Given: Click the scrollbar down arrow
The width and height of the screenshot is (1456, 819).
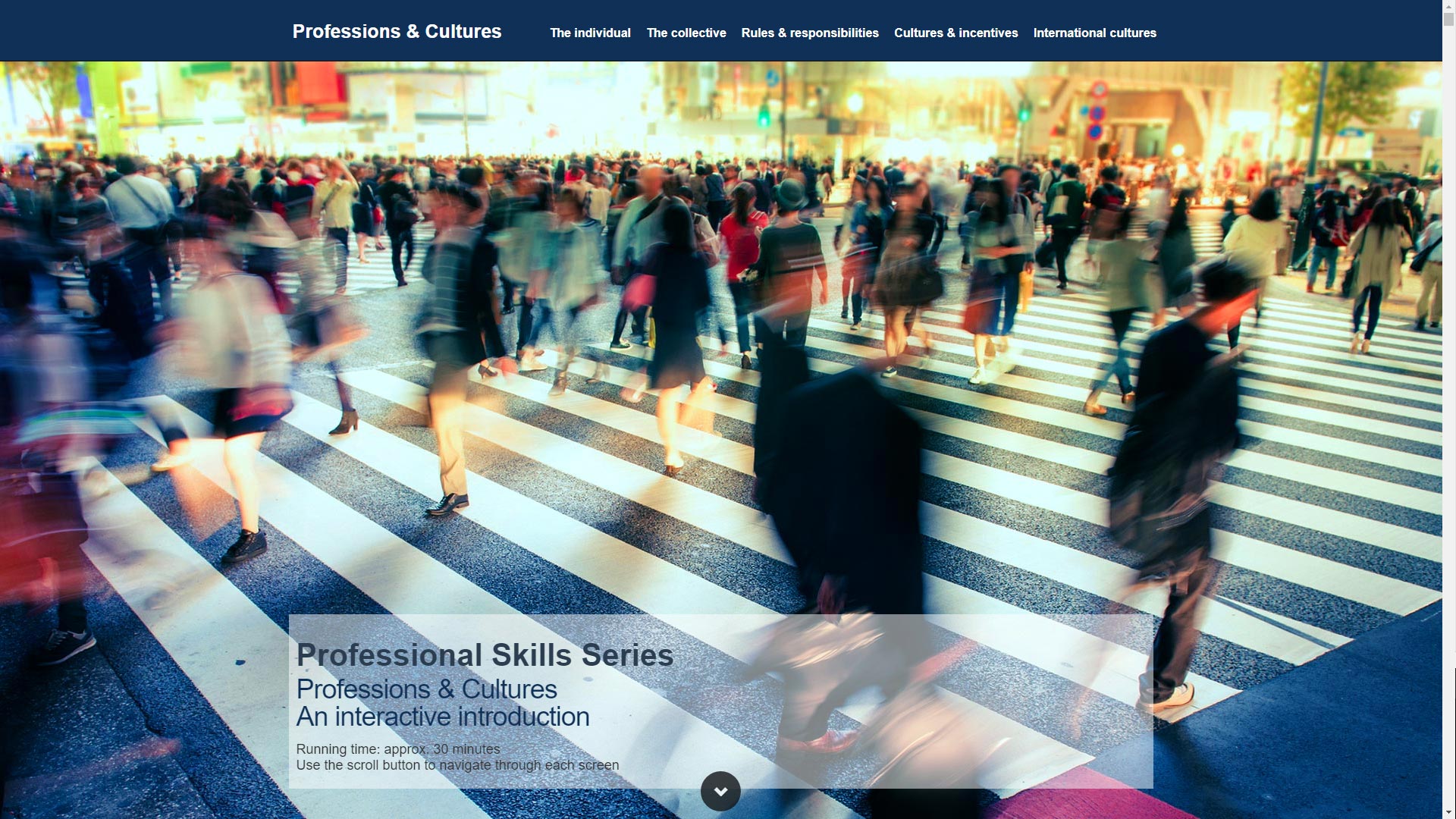Looking at the screenshot, I should pyautogui.click(x=1448, y=813).
